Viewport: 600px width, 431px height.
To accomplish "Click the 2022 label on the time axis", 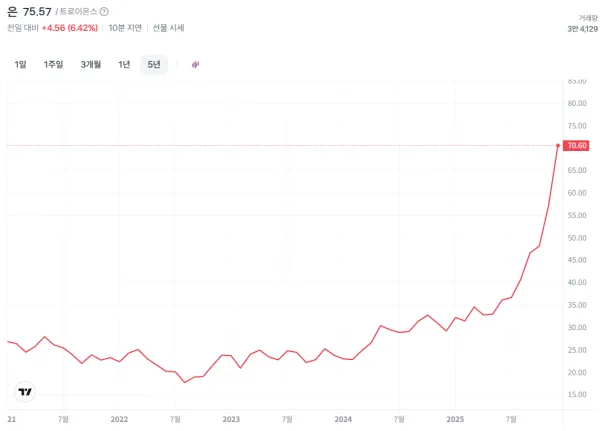I will pos(120,419).
